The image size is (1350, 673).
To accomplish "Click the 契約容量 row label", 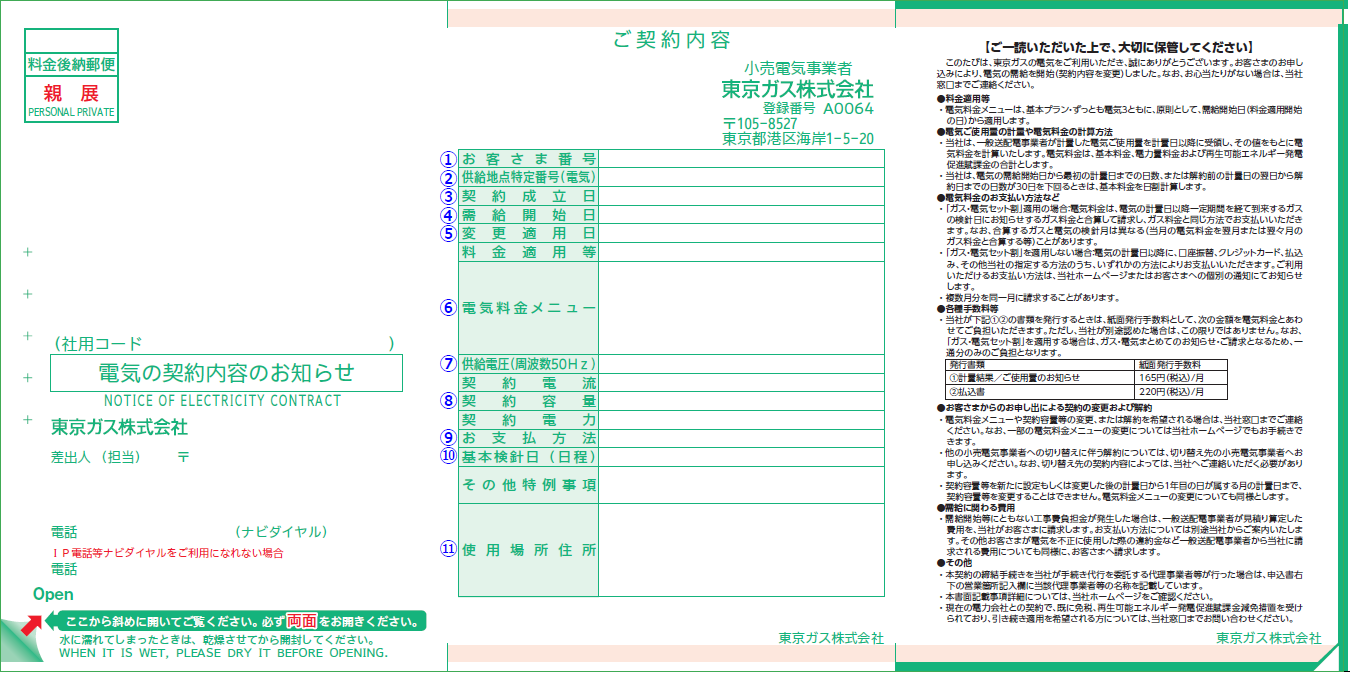I will click(528, 401).
